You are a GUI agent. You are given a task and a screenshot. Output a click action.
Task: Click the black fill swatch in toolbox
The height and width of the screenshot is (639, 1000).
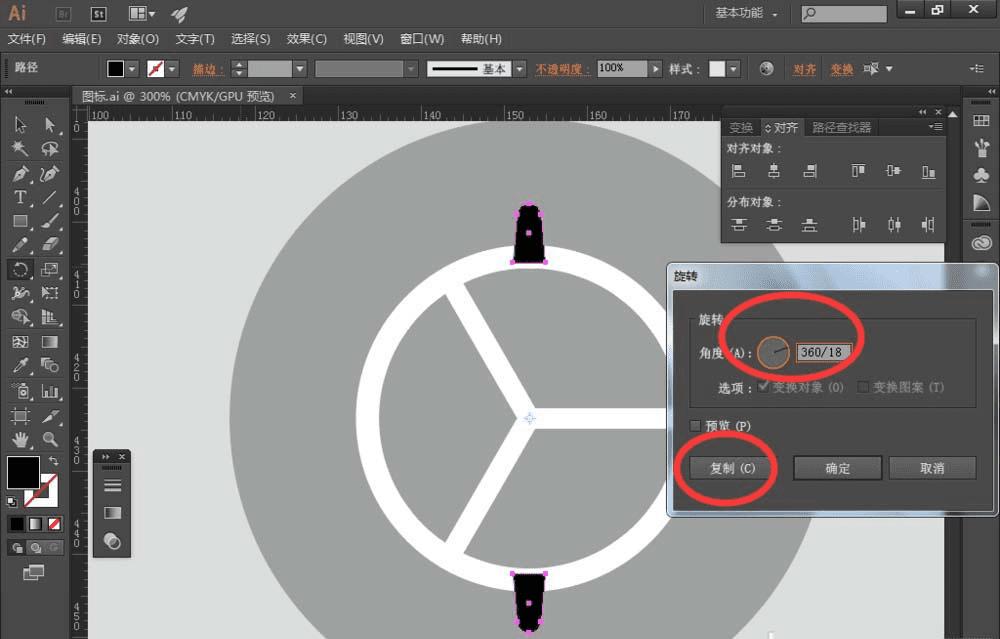click(x=23, y=473)
